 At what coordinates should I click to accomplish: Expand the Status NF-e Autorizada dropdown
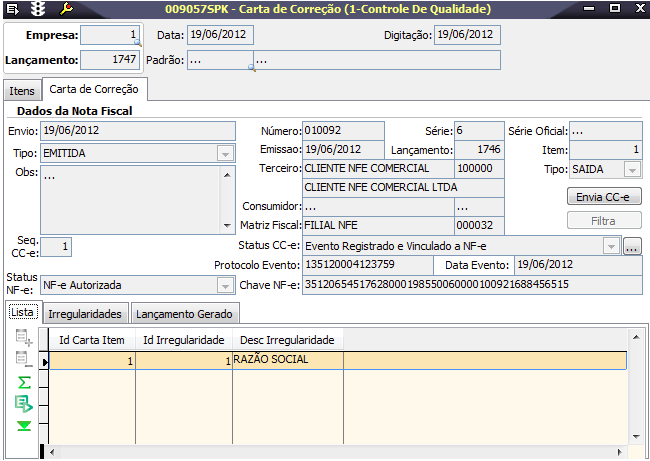click(x=225, y=285)
